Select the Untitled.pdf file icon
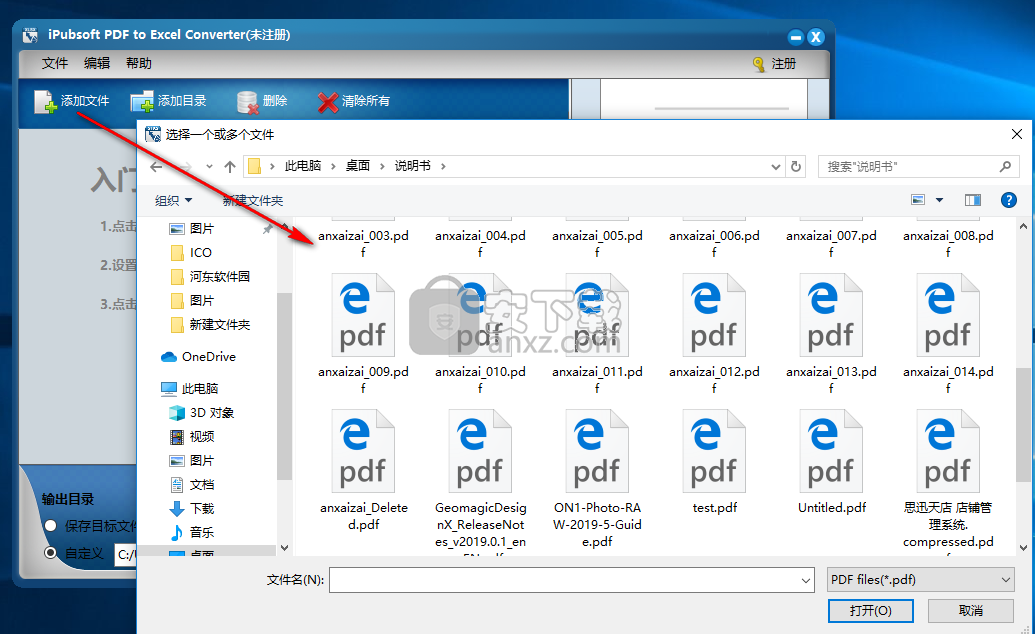The height and width of the screenshot is (634, 1035). coord(831,452)
